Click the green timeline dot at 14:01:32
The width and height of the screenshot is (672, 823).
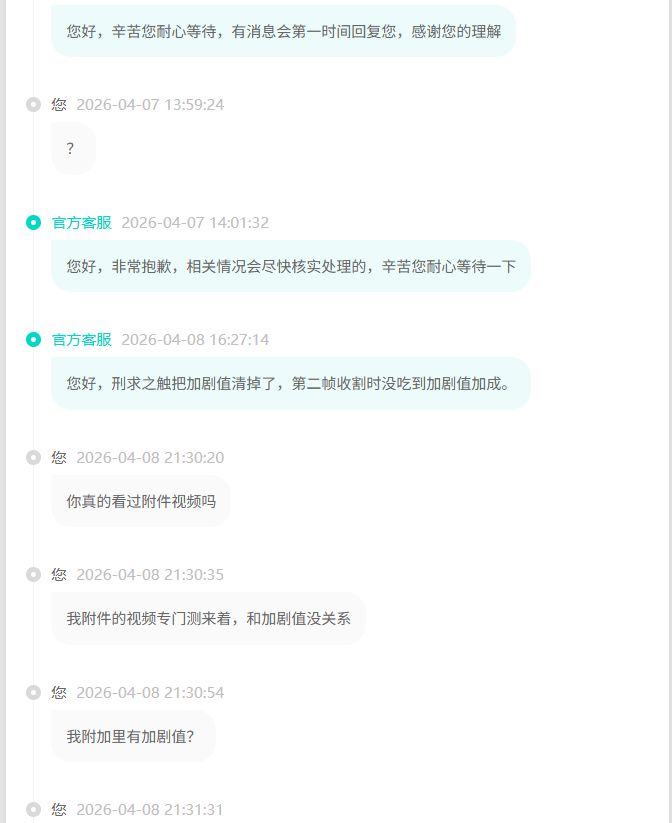33,222
